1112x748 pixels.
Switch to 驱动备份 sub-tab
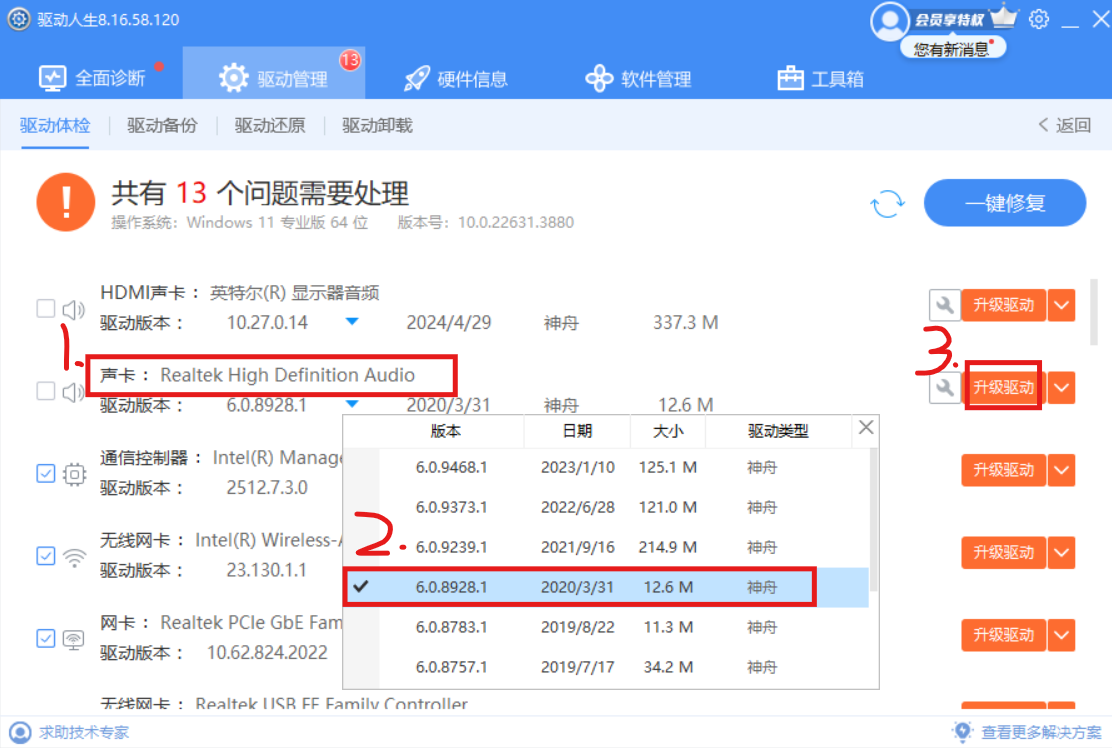click(x=162, y=125)
